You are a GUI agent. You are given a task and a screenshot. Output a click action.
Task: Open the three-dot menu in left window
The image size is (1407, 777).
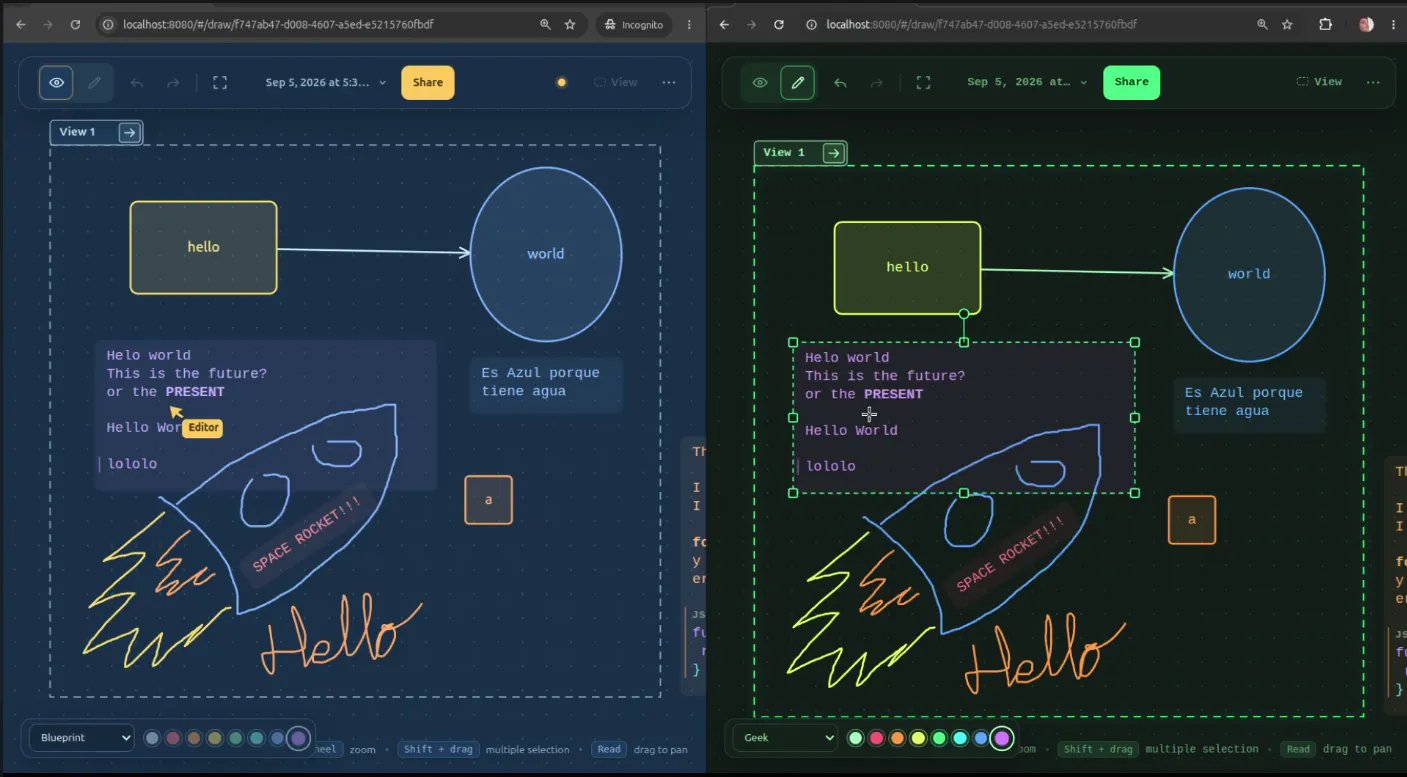coord(669,83)
